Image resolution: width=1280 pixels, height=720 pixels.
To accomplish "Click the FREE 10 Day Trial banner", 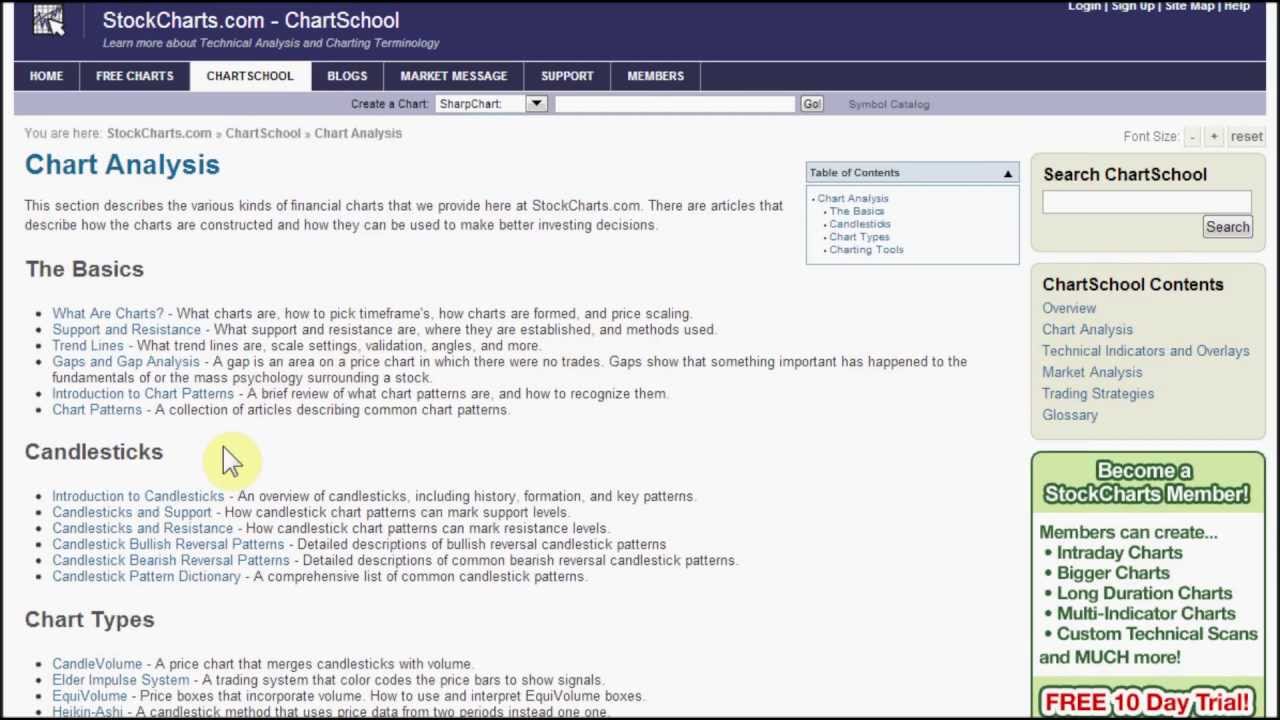I will pos(1148,701).
